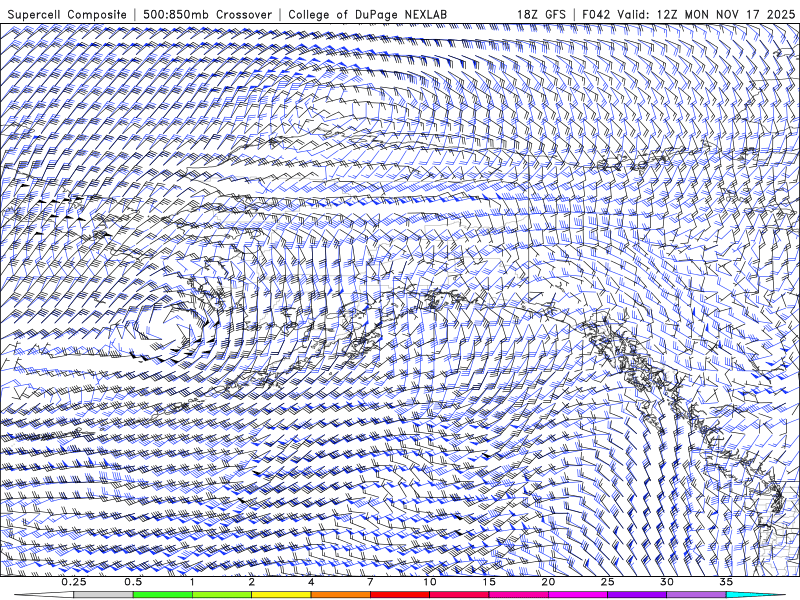800x600 pixels.
Task: Select the magenta 20–25 legend swatch
Action: (578, 595)
